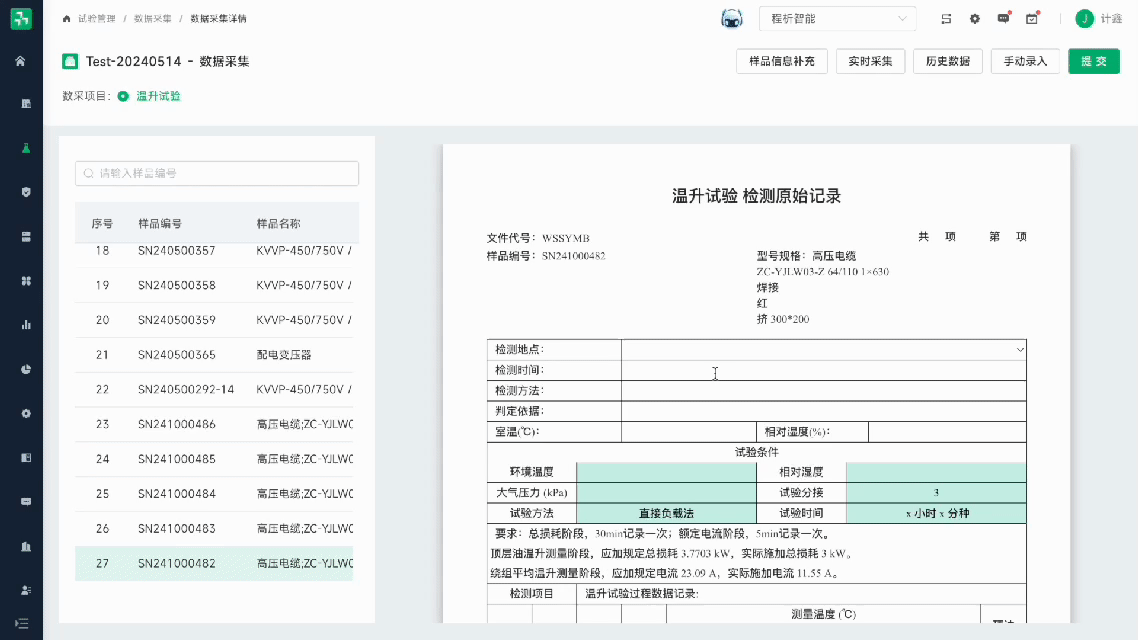Expand the 检测地点 dropdown arrow

1020,350
